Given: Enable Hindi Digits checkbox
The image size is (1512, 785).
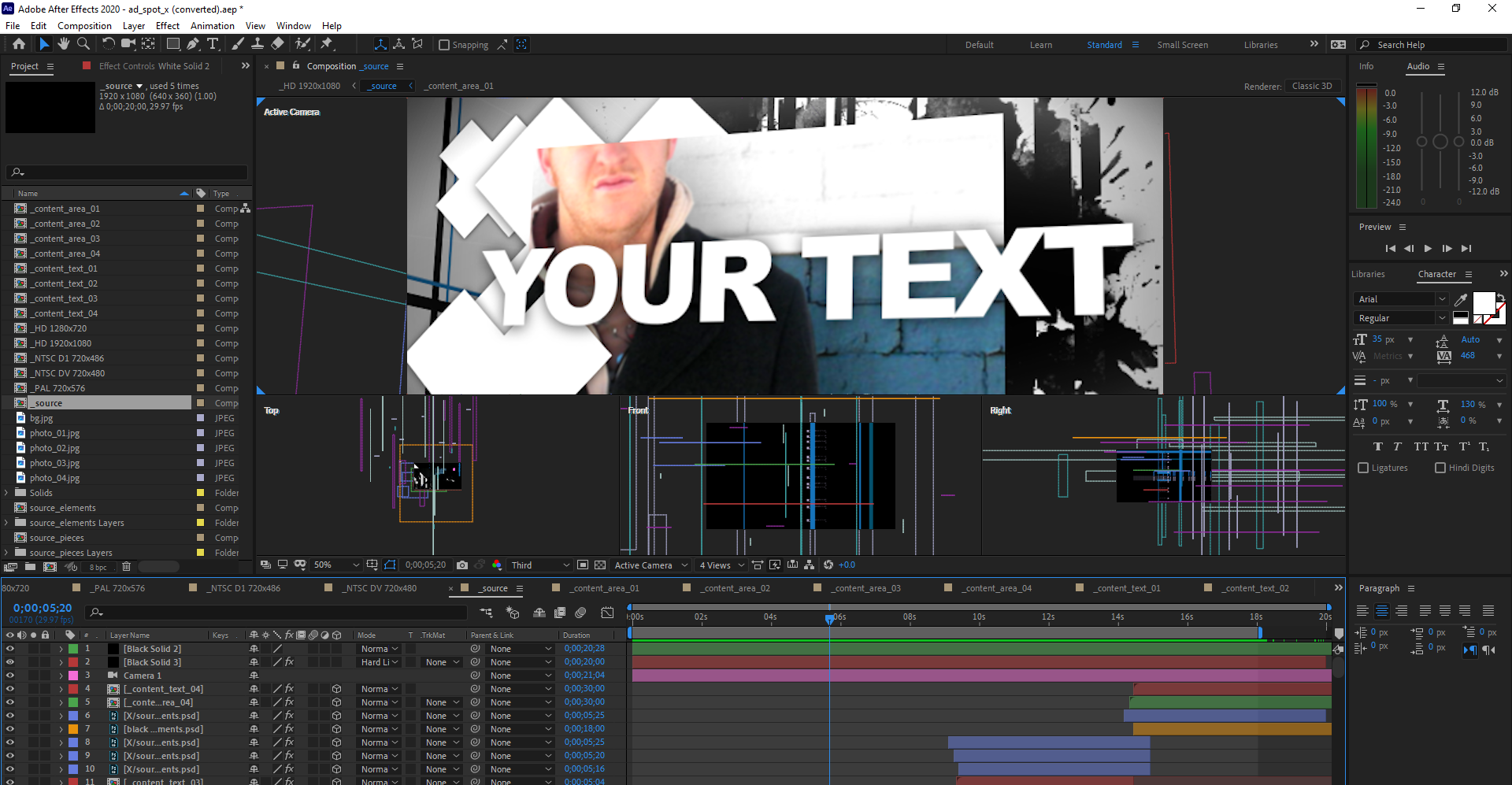Looking at the screenshot, I should pos(1440,468).
